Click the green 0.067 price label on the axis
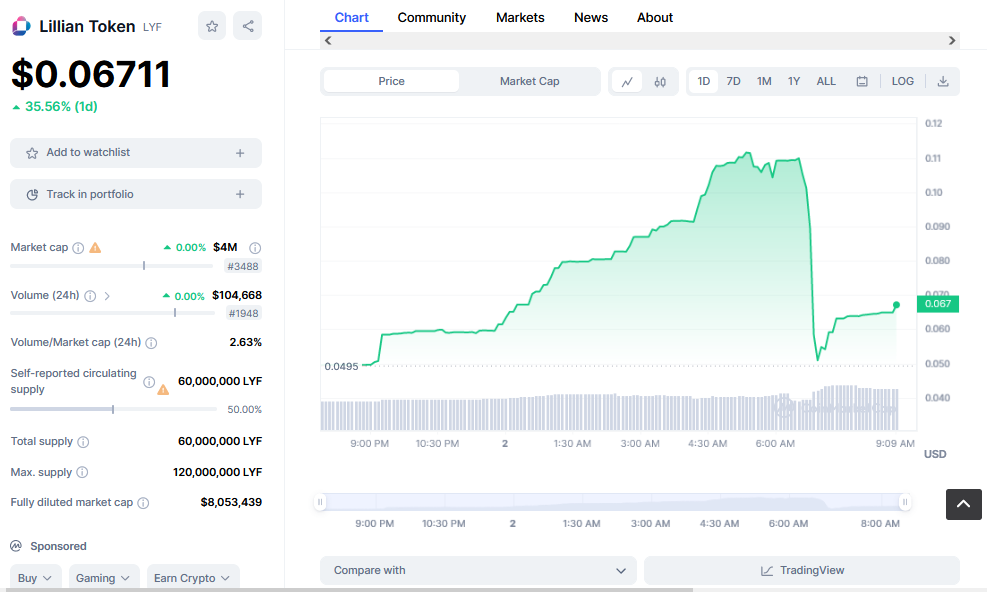Screen dimensions: 987x592 tap(938, 304)
